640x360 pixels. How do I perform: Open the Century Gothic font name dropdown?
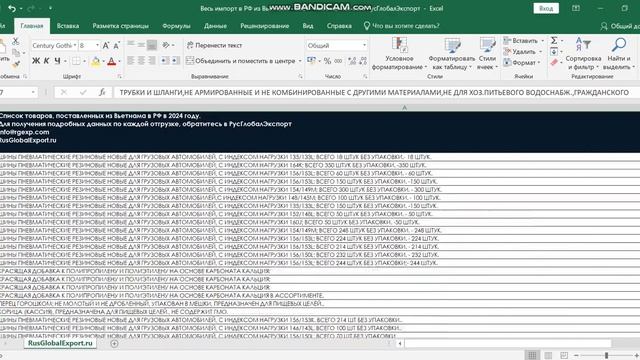click(75, 45)
